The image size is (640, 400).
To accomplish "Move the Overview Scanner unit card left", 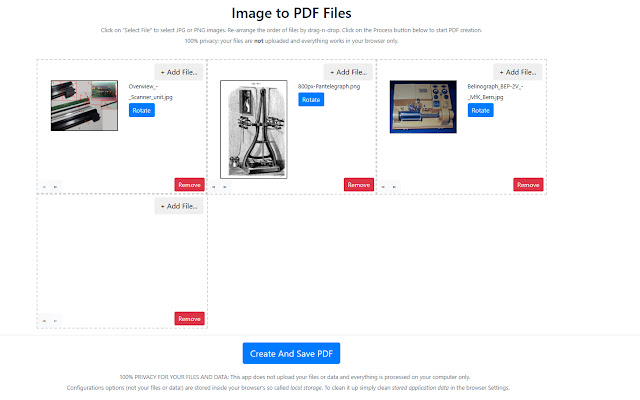I will (x=44, y=186).
